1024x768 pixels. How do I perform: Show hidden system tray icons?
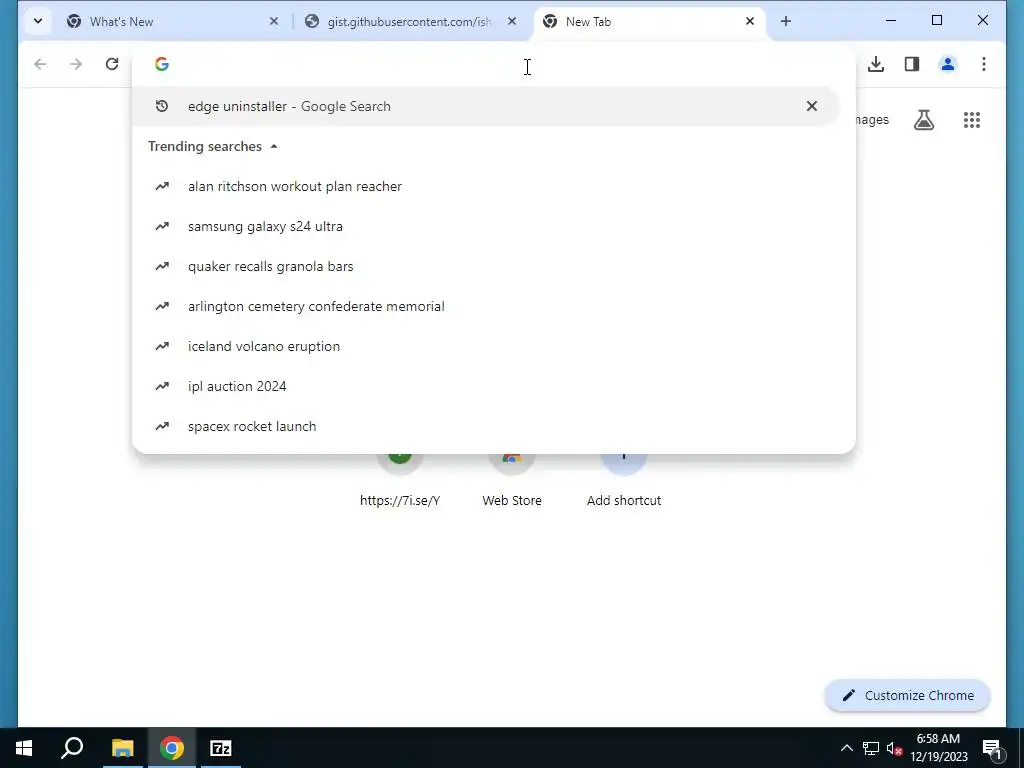tap(846, 748)
